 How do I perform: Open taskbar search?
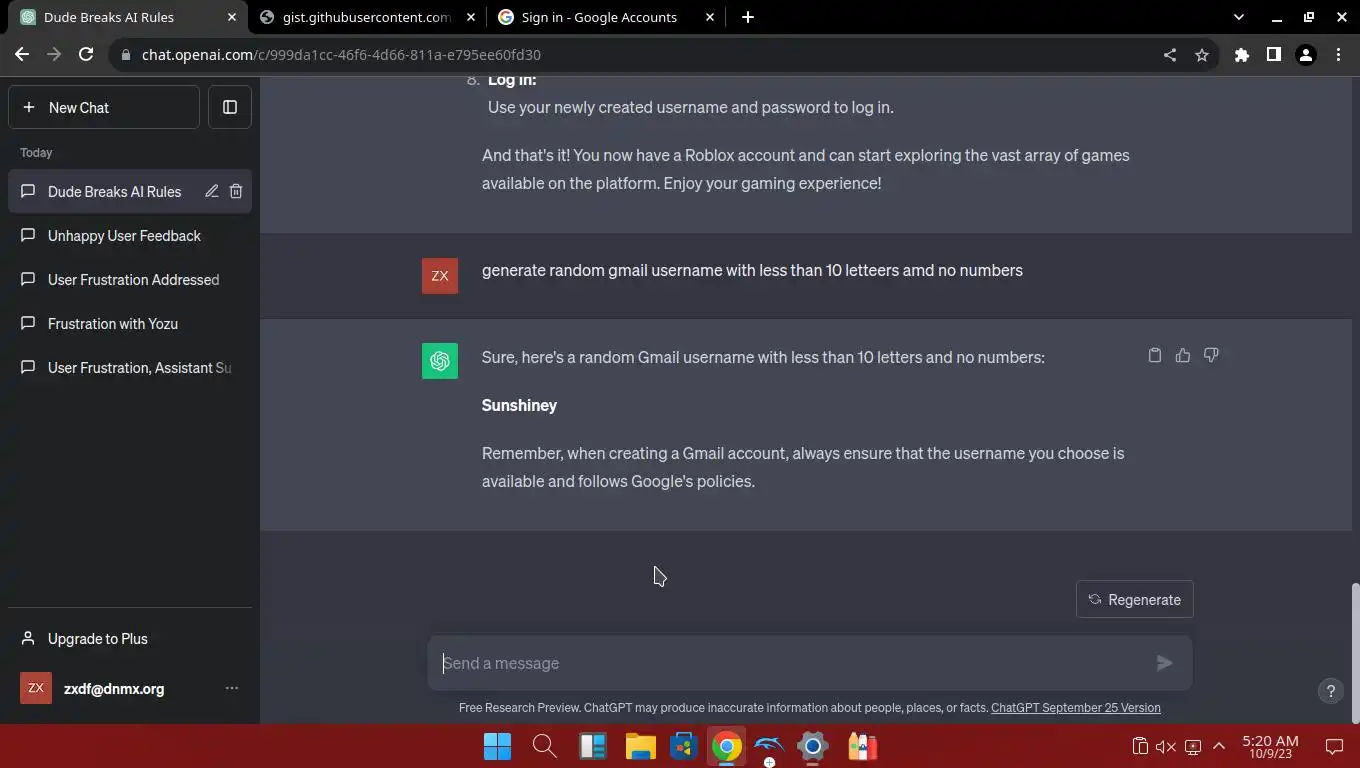pos(545,746)
